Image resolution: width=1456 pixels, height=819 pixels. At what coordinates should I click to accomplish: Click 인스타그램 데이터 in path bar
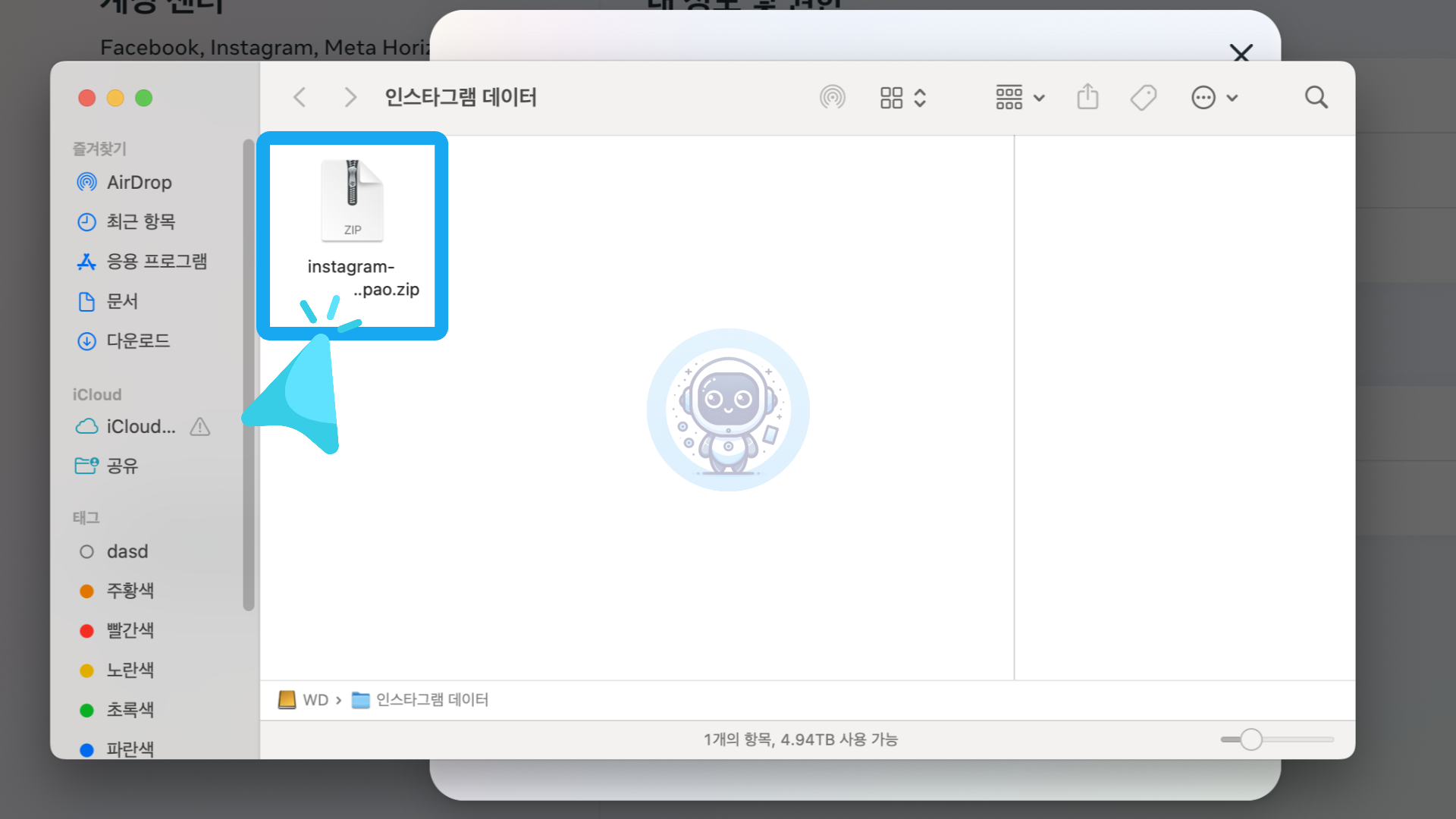[431, 699]
